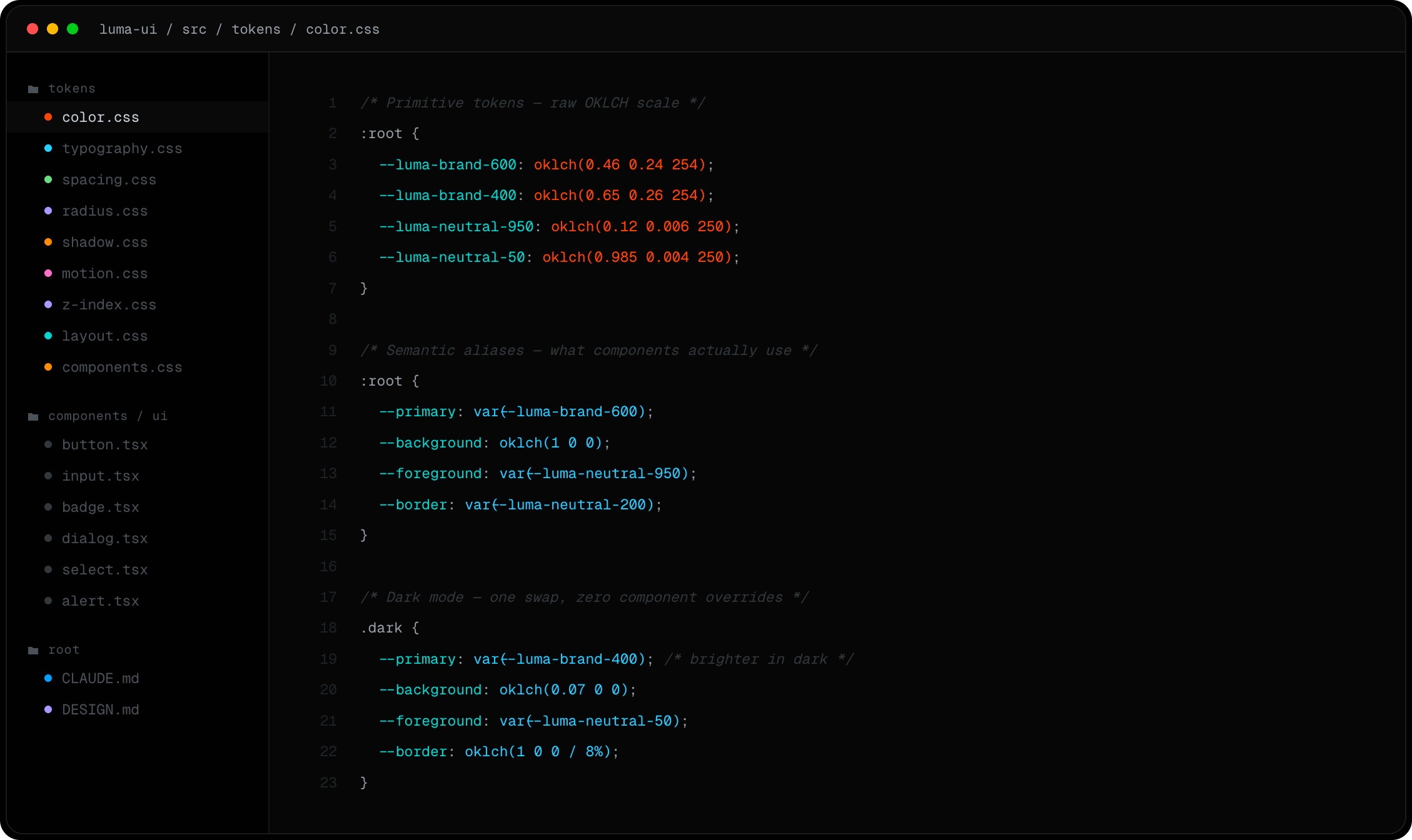Open input.tsx component file
This screenshot has height=840, width=1412.
tap(138, 476)
